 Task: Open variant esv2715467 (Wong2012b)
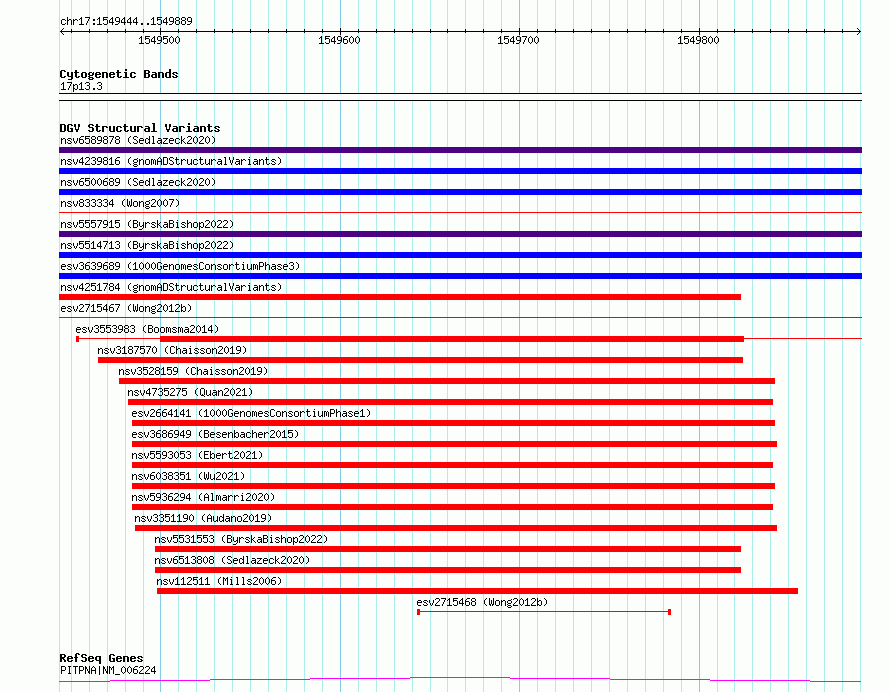(126, 308)
